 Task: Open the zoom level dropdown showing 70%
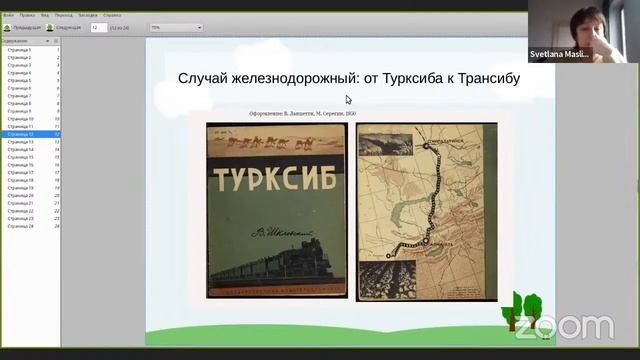click(176, 28)
